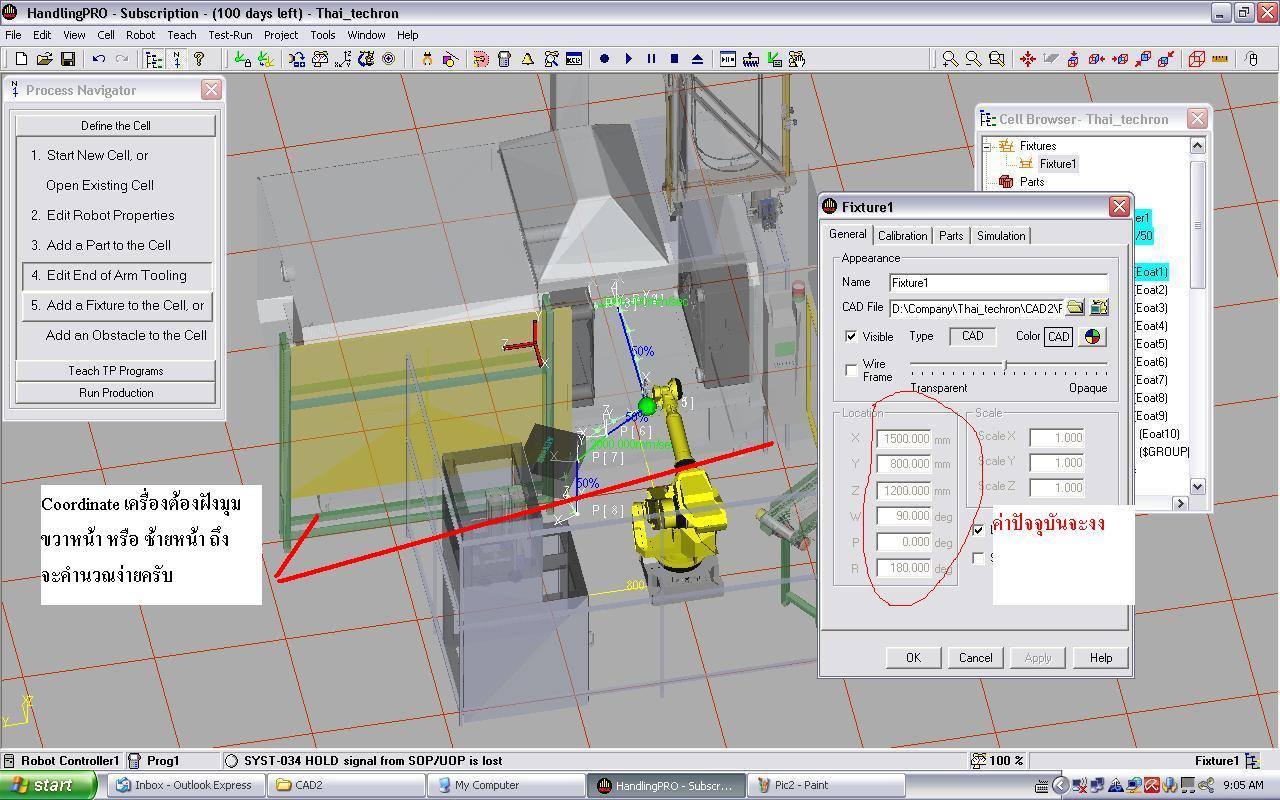This screenshot has height=800, width=1280.
Task: Browse for CAD file with folder icon in Fixture1 dialog
Action: tap(1075, 307)
